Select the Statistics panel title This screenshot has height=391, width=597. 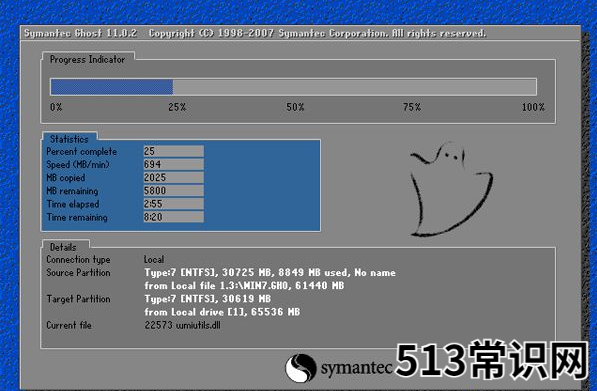point(69,139)
